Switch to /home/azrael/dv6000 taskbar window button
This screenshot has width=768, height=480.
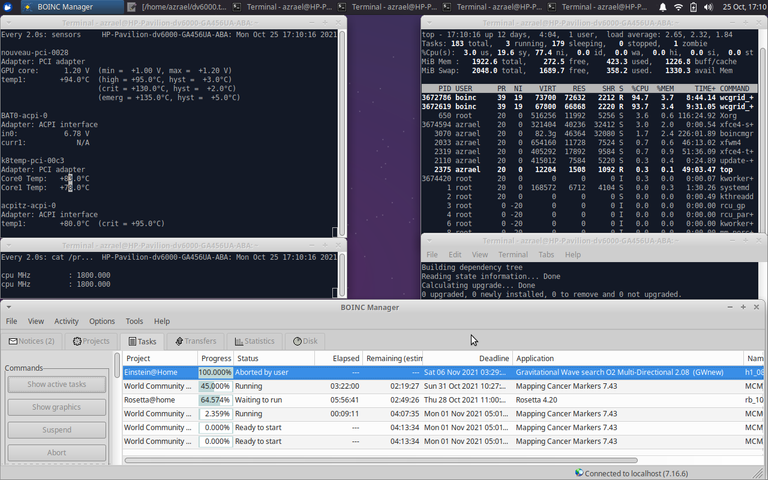pyautogui.click(x=176, y=7)
